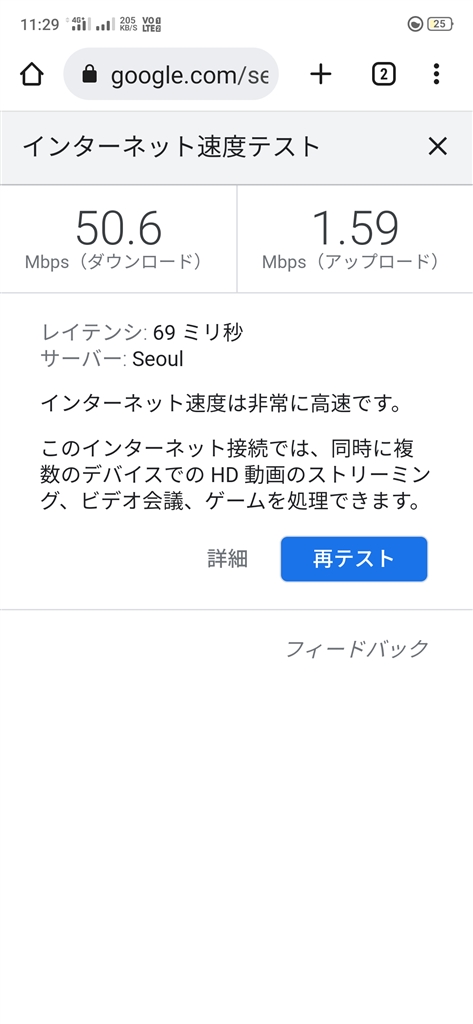Tap the 再テスト button
This screenshot has height=1024, width=473.
coord(354,559)
